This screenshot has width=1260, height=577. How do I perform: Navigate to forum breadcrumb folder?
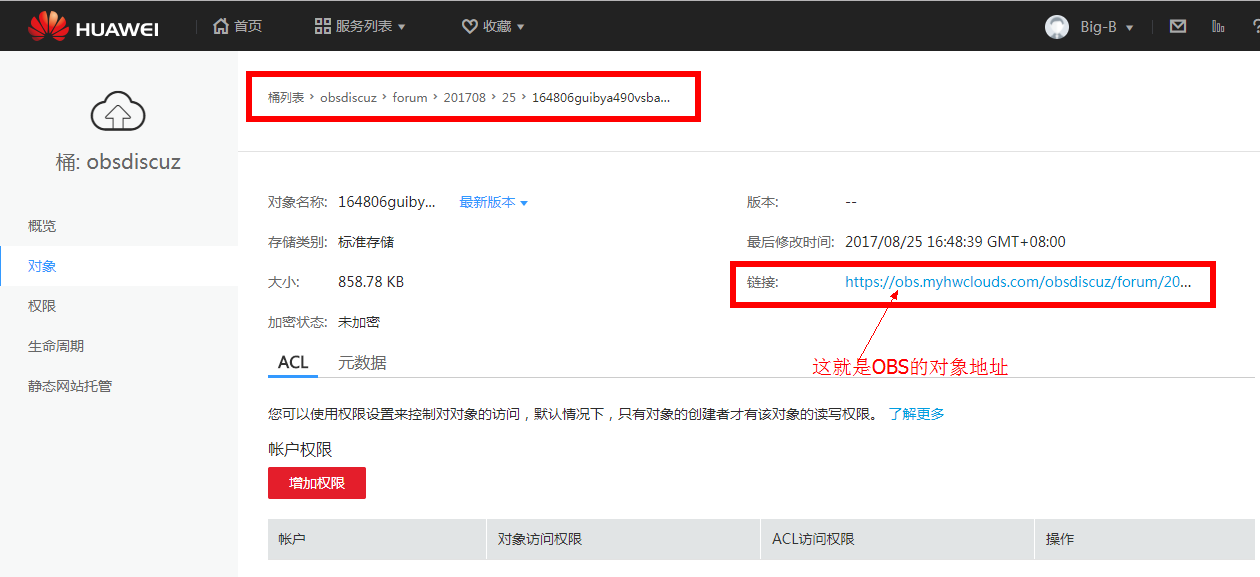coord(410,98)
